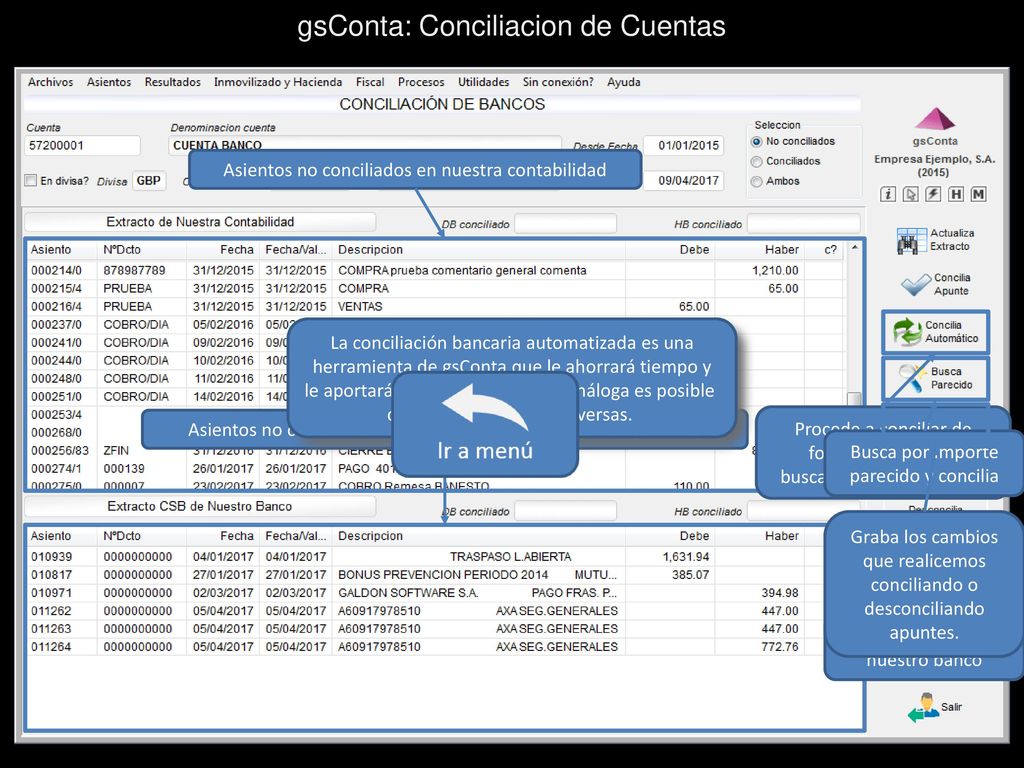Click scroll-up arrow of contabilidad table
Viewport: 1024px width, 768px height.
854,248
